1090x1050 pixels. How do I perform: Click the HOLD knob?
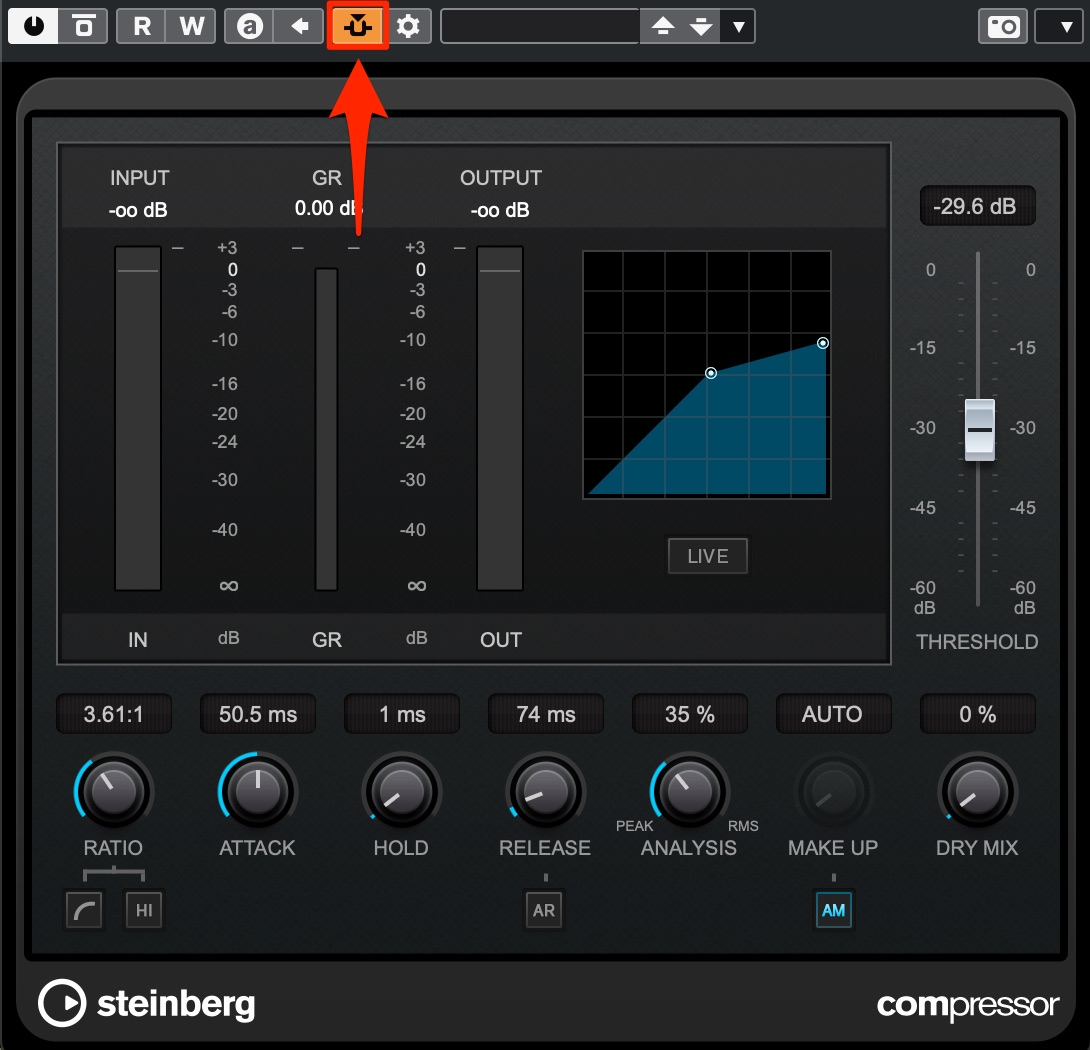tap(402, 791)
